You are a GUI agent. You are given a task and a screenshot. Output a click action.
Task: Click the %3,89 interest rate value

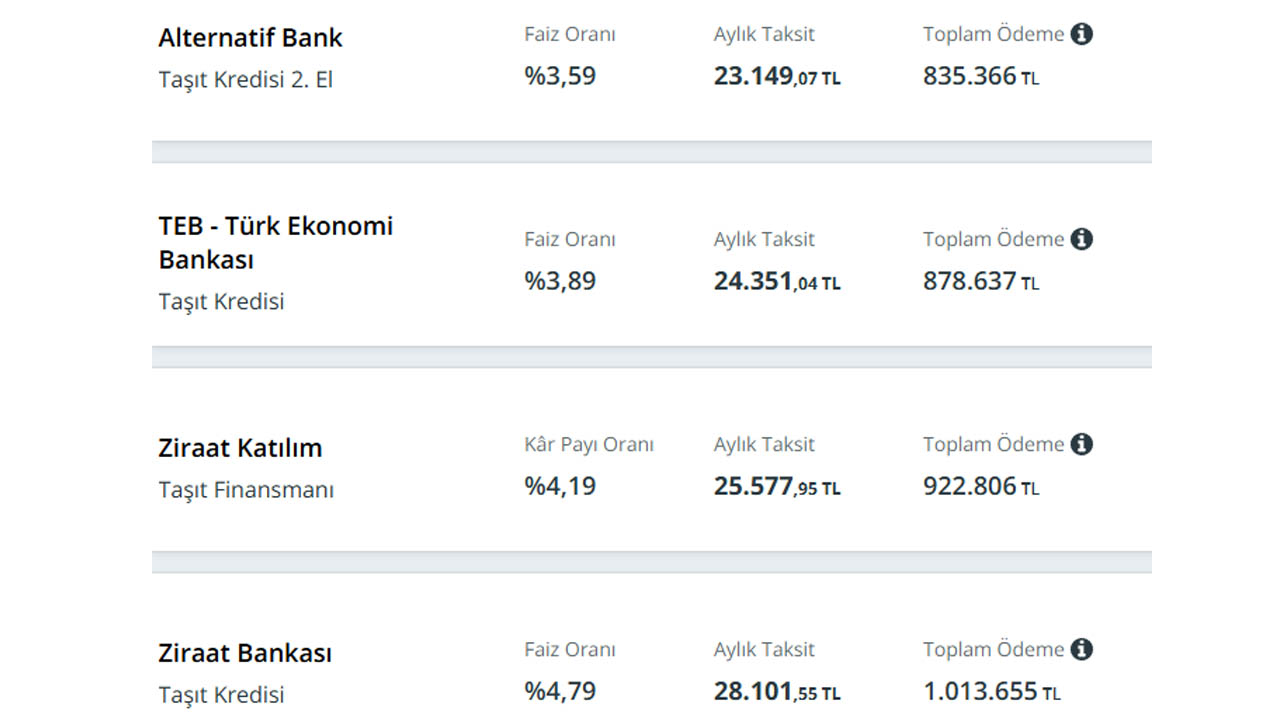(x=560, y=281)
